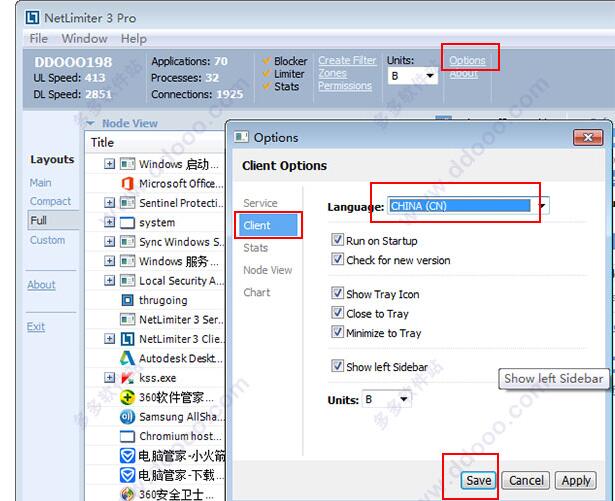Switch to the Stats options tab
Screen dimensions: 615x501
pyautogui.click(x=256, y=248)
